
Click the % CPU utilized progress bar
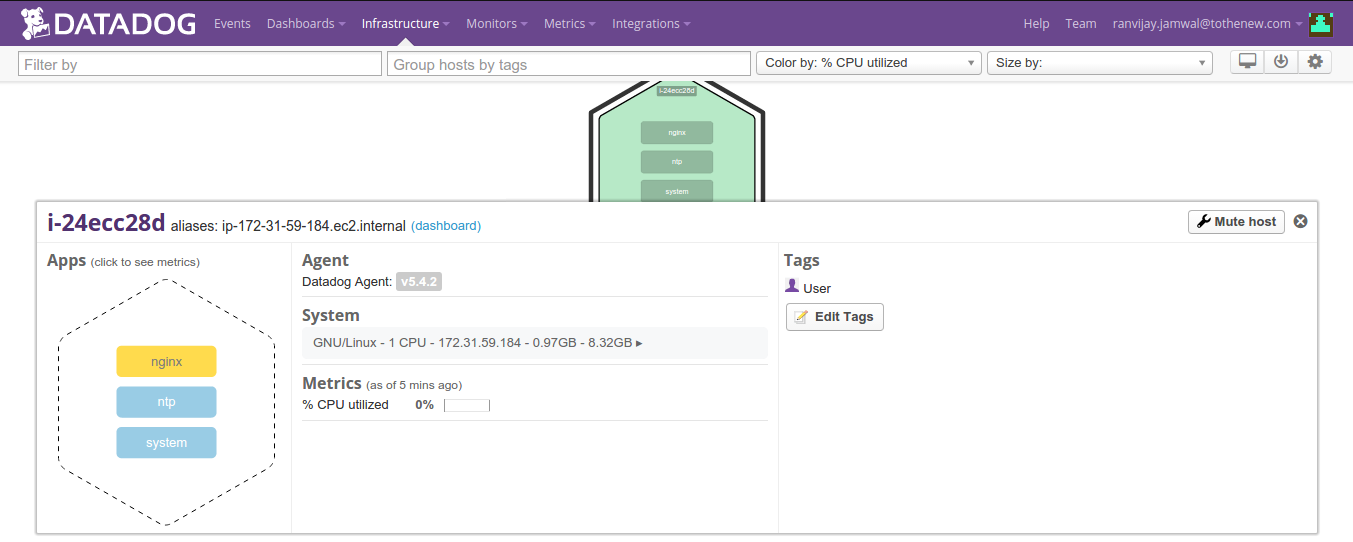[467, 405]
